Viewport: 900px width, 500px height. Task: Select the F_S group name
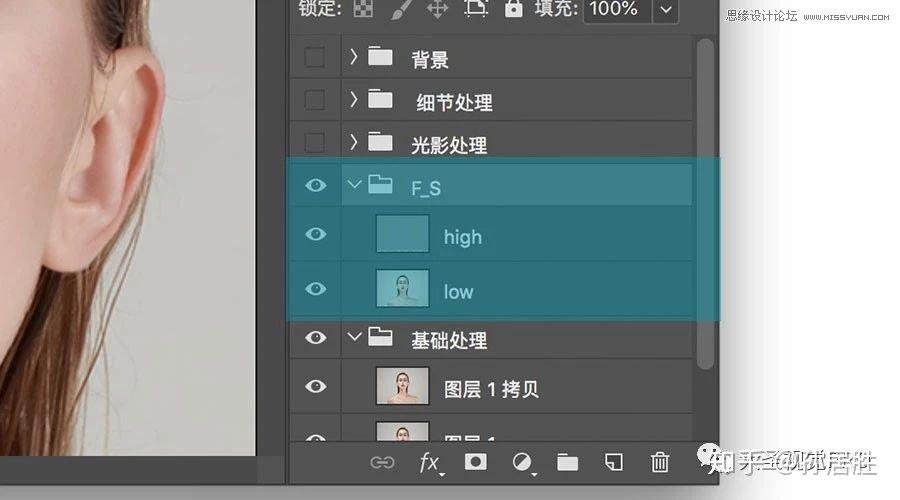(x=426, y=188)
